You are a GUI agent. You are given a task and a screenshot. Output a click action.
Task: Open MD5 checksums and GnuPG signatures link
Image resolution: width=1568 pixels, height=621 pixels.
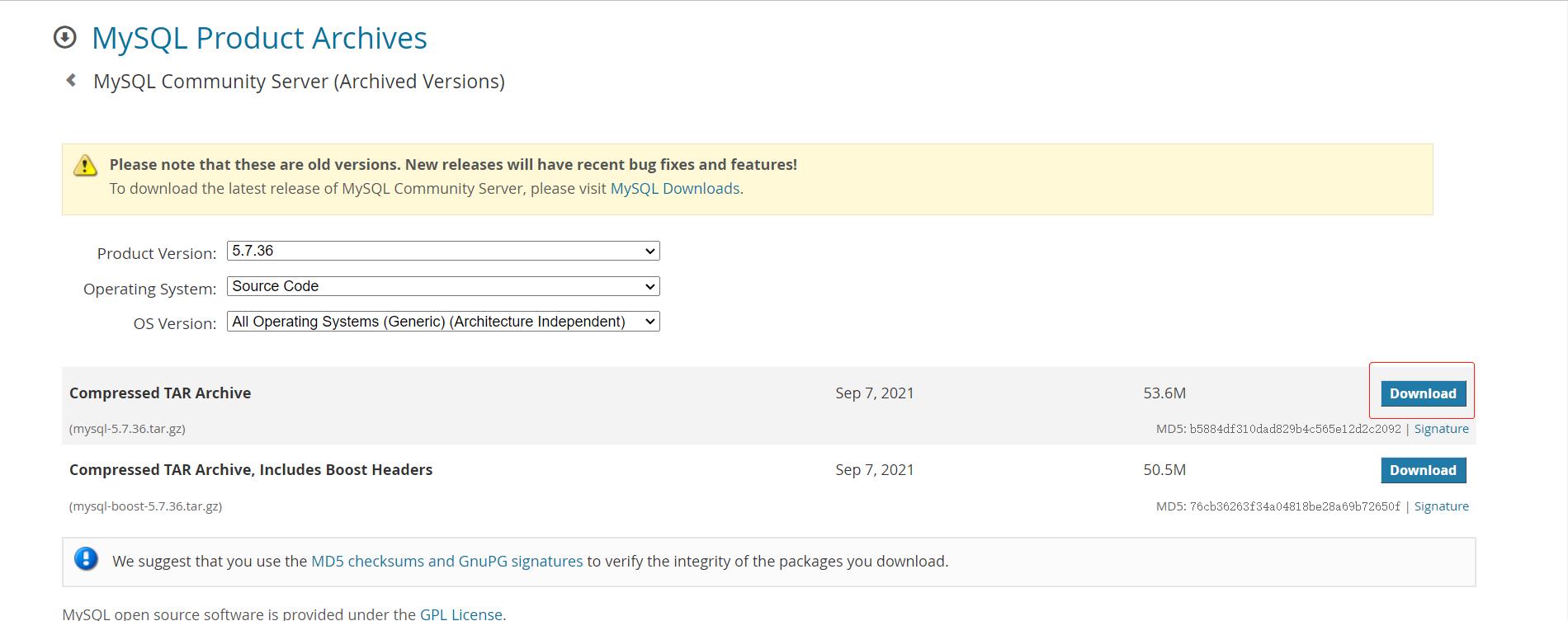click(446, 562)
